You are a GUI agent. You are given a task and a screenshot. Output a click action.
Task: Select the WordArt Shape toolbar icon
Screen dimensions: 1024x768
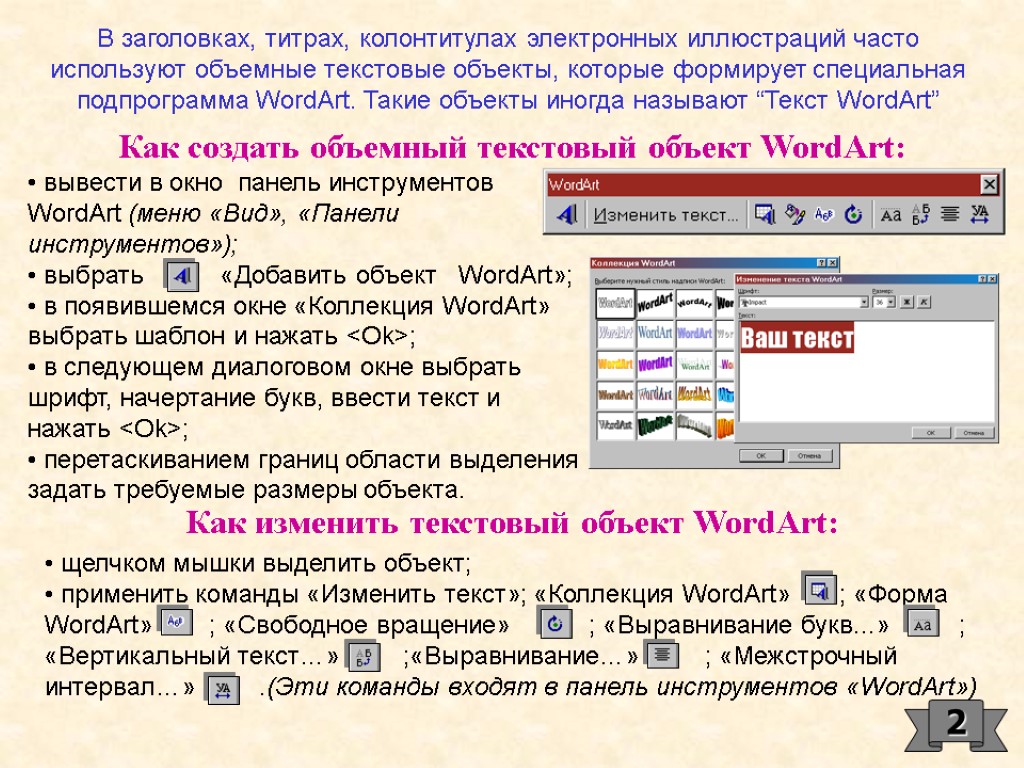(x=824, y=214)
